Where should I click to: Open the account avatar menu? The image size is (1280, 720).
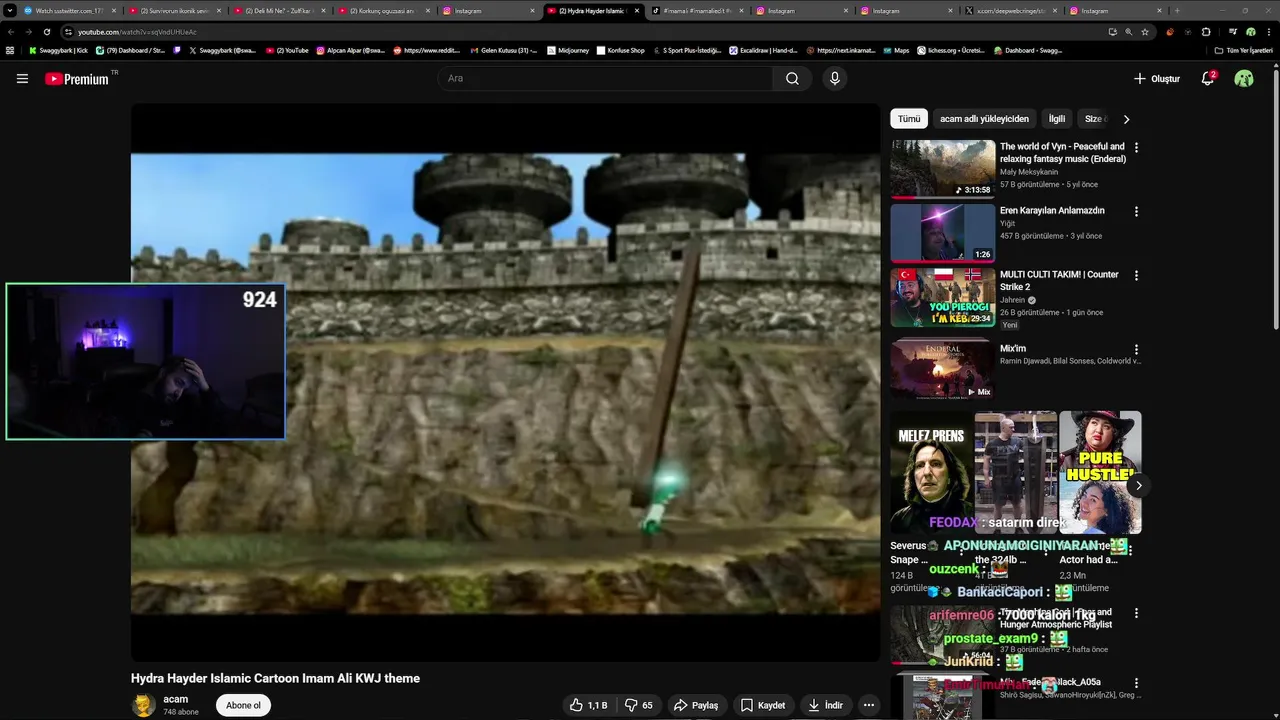coord(1244,78)
